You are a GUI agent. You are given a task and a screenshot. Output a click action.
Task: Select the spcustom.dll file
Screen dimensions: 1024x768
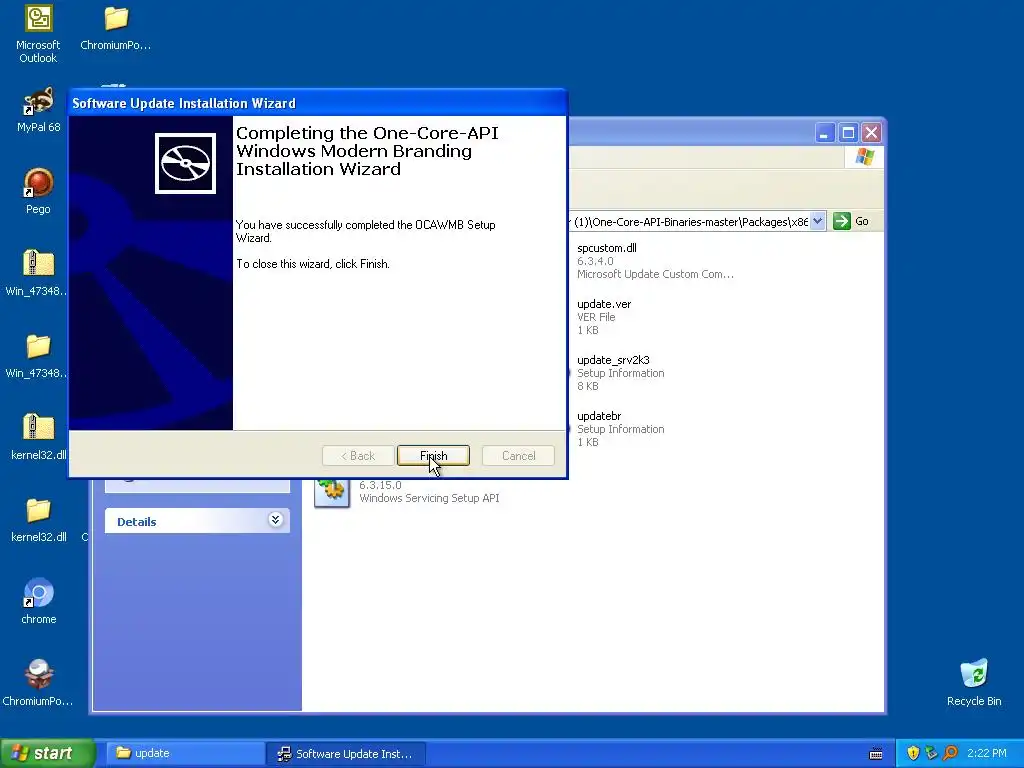coord(607,248)
